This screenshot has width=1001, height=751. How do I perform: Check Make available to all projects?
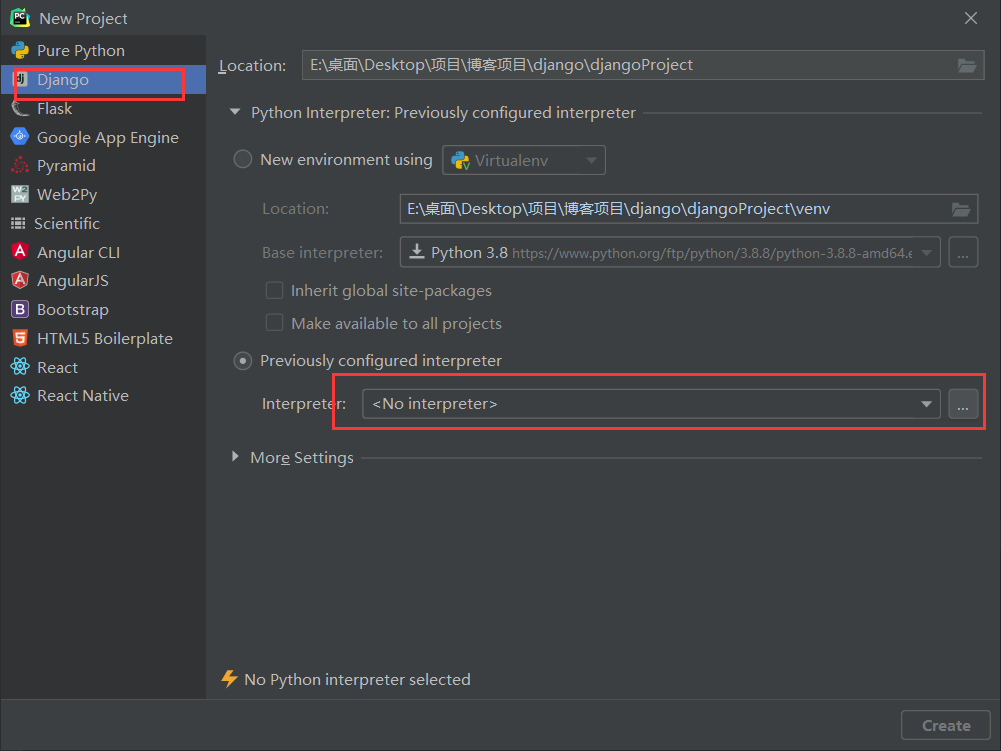click(275, 322)
